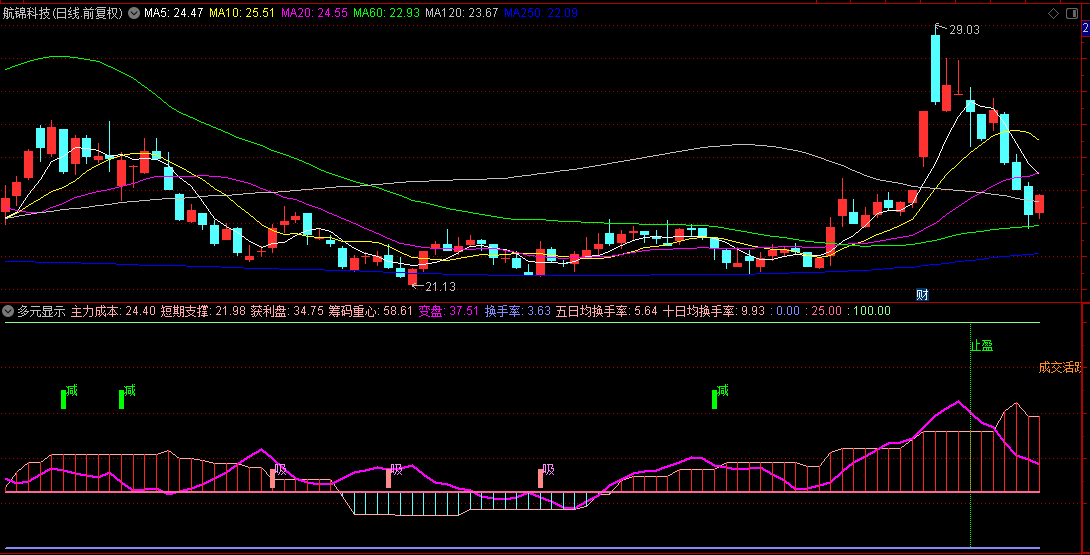Click the first green 减 signal marker
The height and width of the screenshot is (555, 1090).
(69, 397)
